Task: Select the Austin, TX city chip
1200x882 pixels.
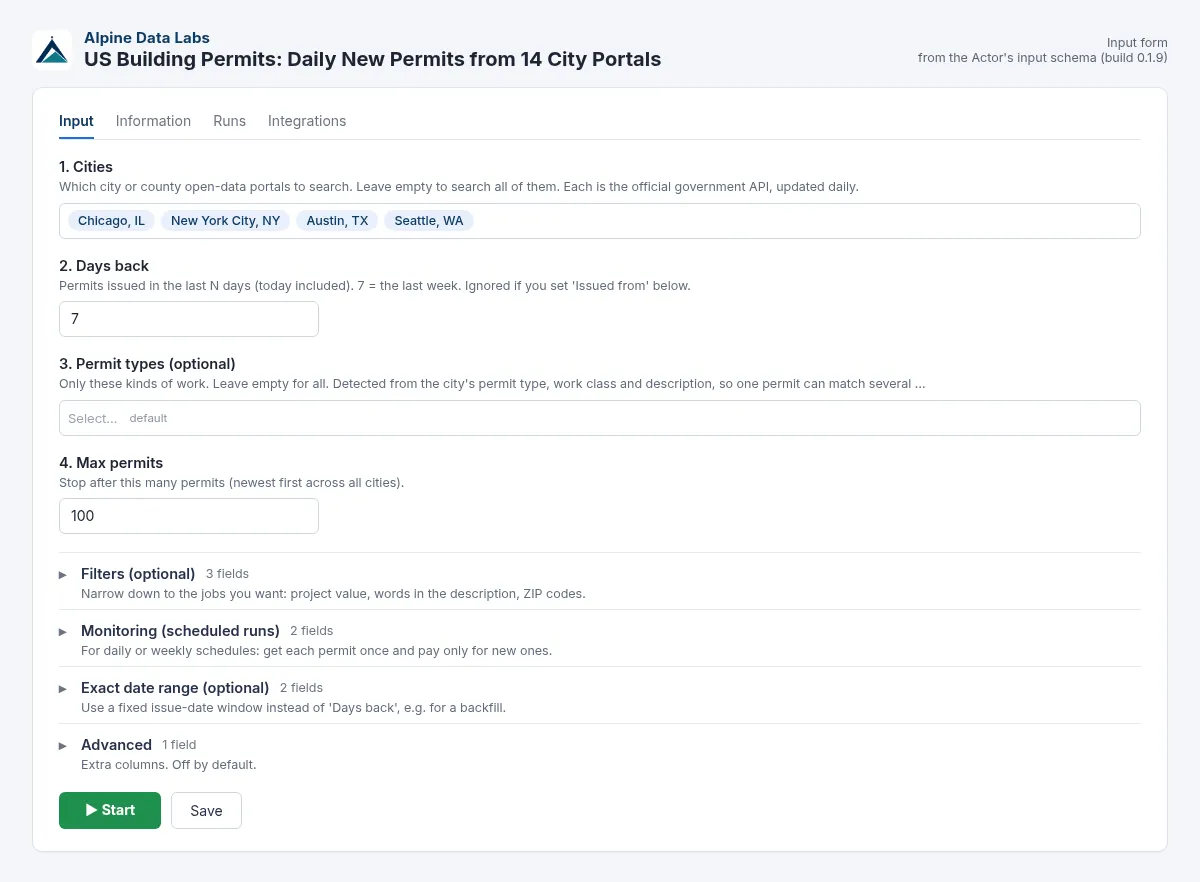Action: (x=337, y=221)
